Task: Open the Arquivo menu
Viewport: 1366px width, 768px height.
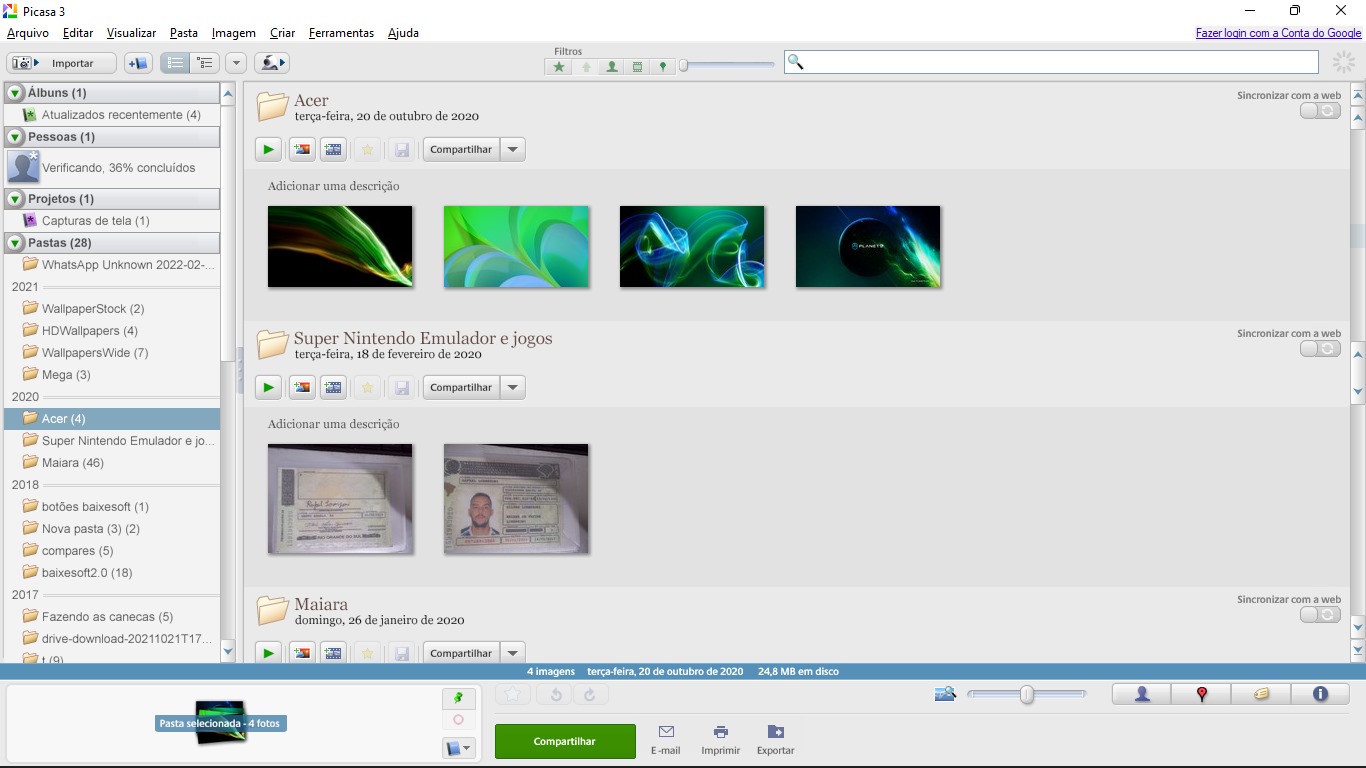Action: point(28,33)
